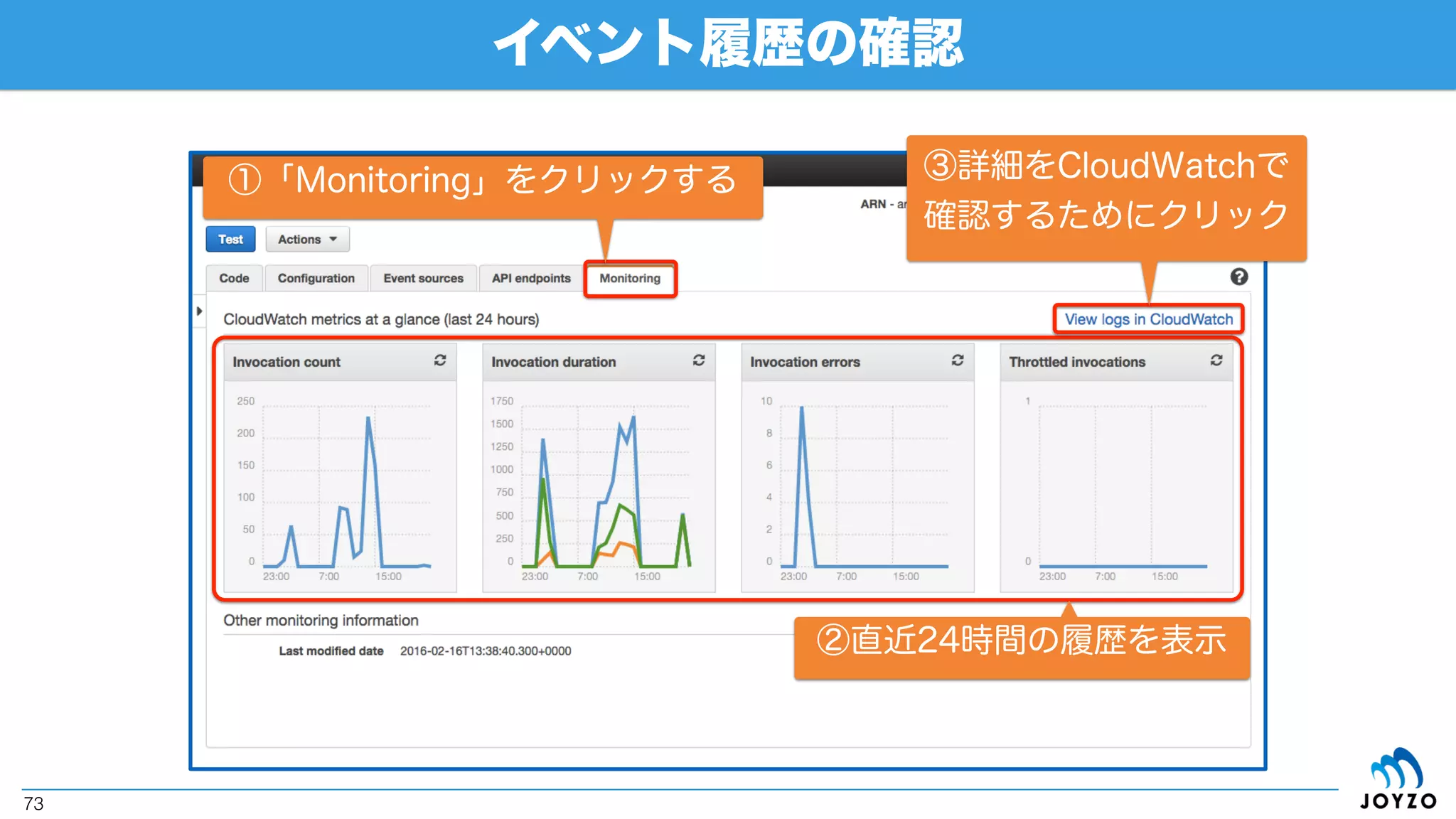Click the Last modified date label
The width and height of the screenshot is (1456, 819).
[x=331, y=651]
